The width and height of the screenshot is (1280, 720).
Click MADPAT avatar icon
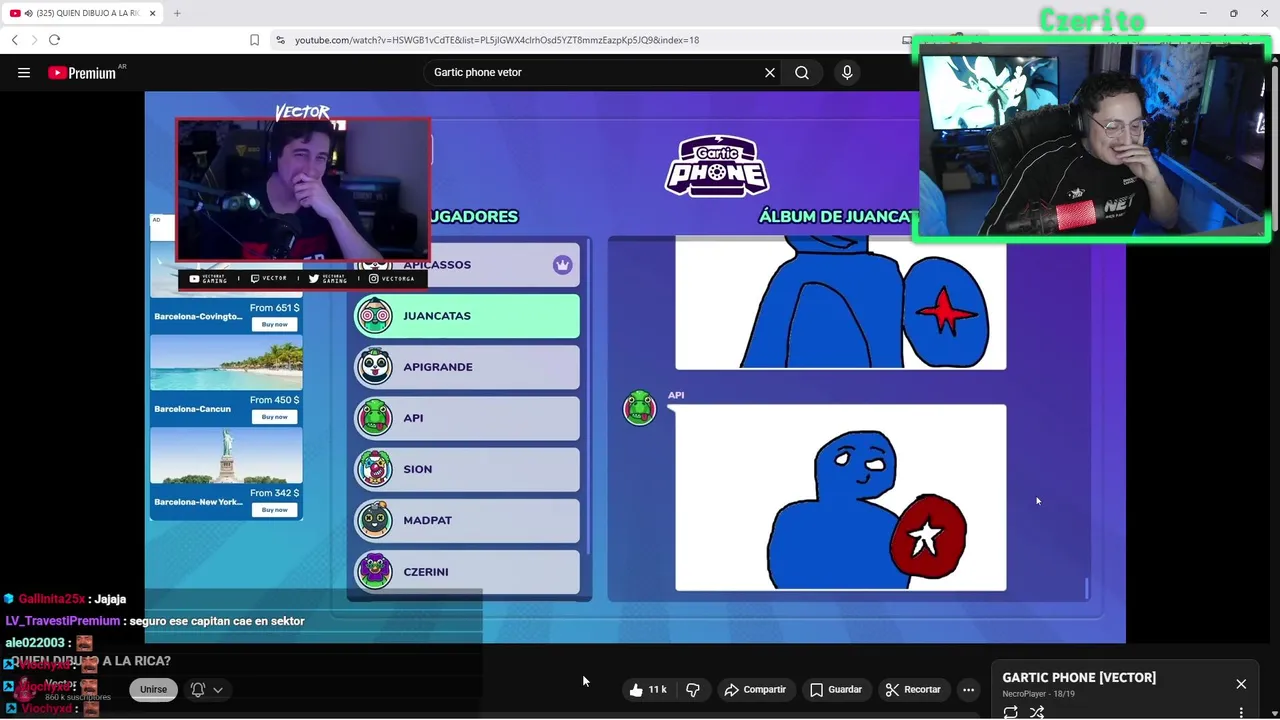[x=375, y=520]
